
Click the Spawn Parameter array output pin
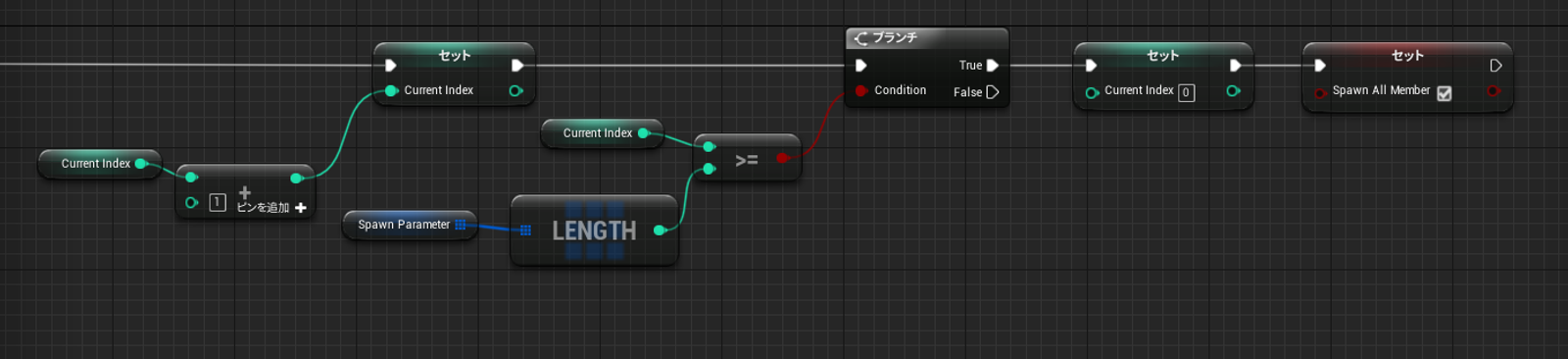coord(461,225)
